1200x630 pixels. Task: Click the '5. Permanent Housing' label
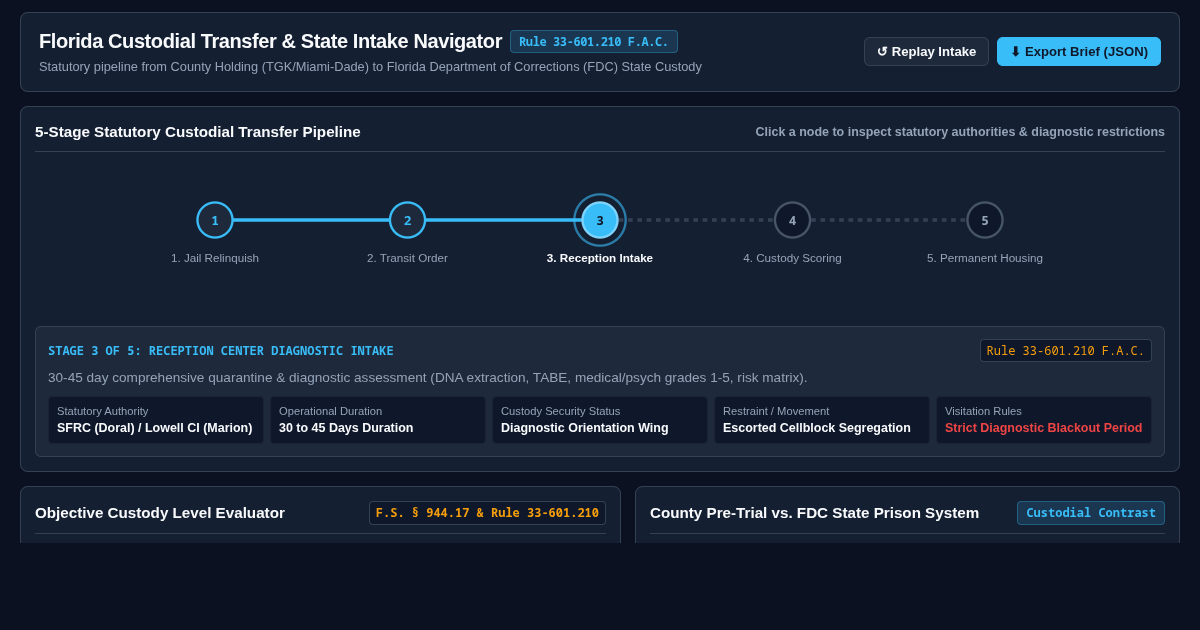[x=985, y=258]
